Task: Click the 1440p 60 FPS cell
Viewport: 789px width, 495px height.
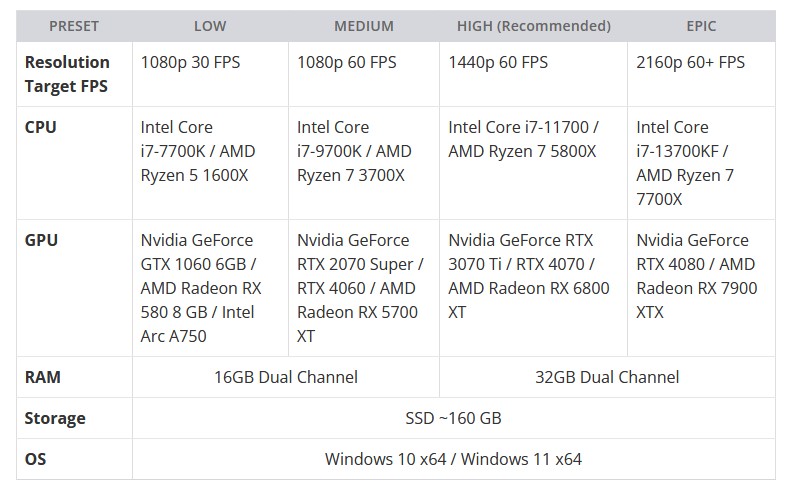Action: coord(498,62)
